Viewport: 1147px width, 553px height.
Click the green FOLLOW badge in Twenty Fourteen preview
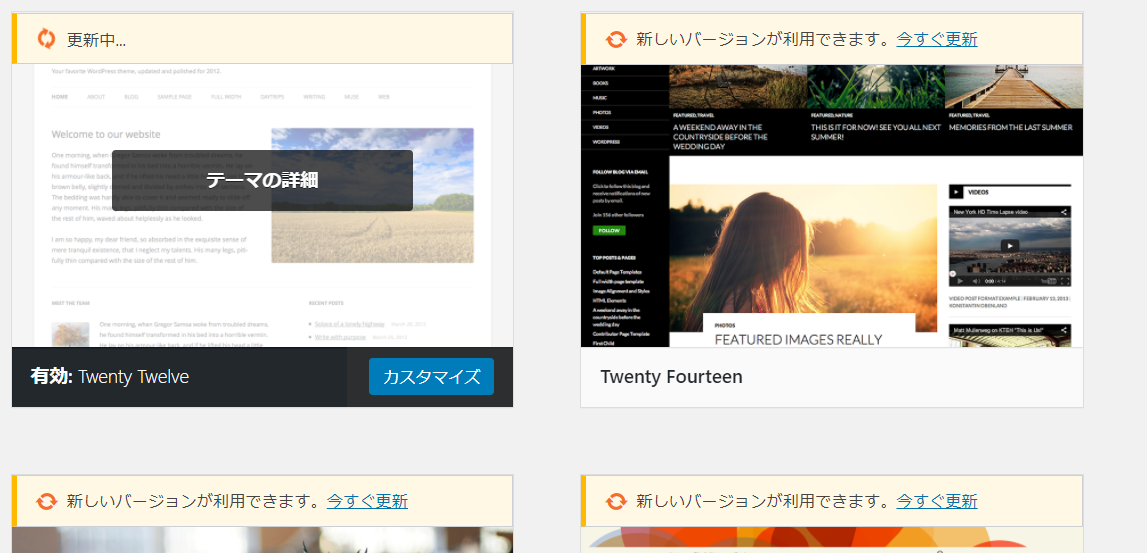pos(608,230)
